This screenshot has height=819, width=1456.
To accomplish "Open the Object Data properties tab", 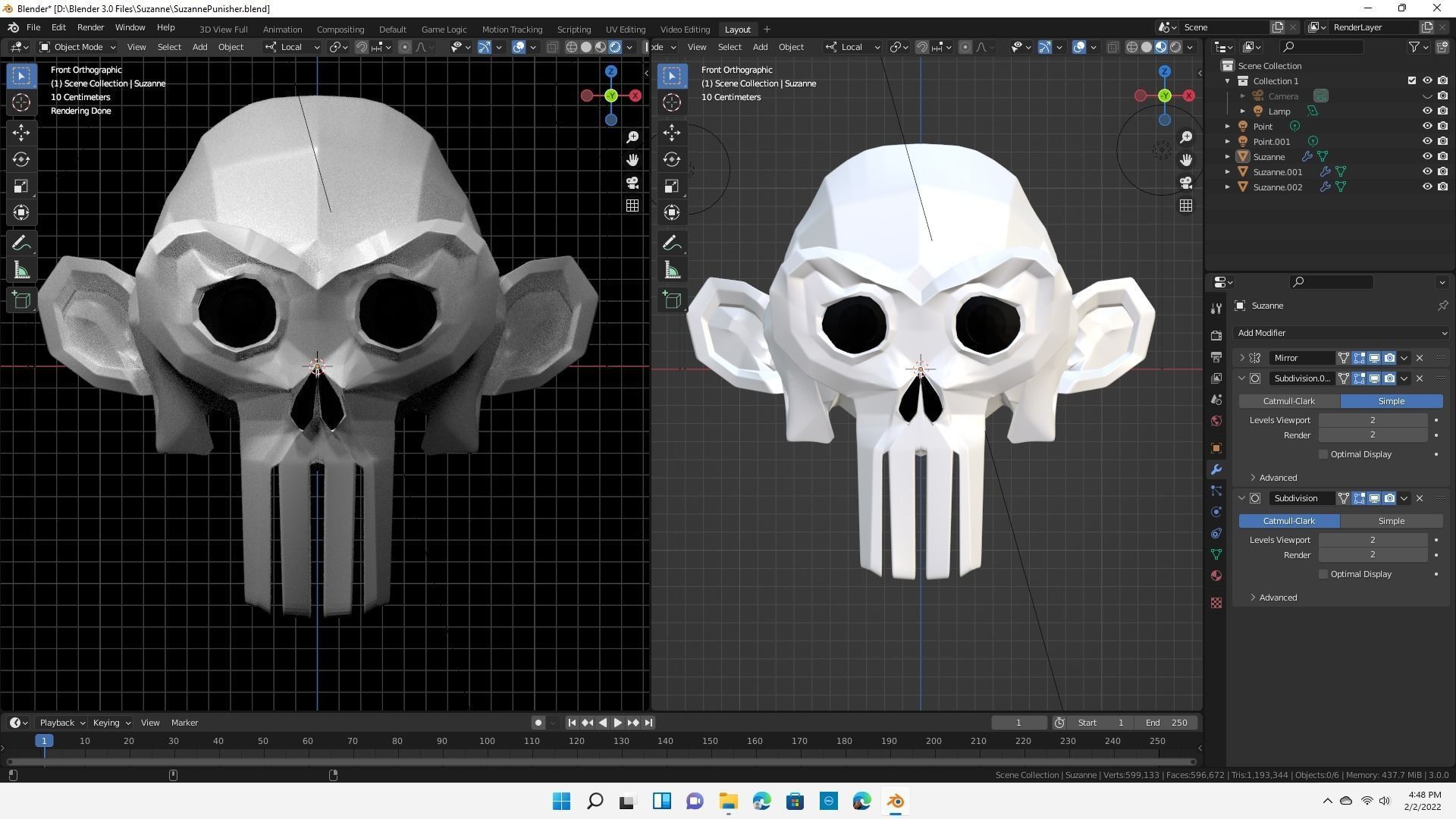I will (x=1216, y=554).
